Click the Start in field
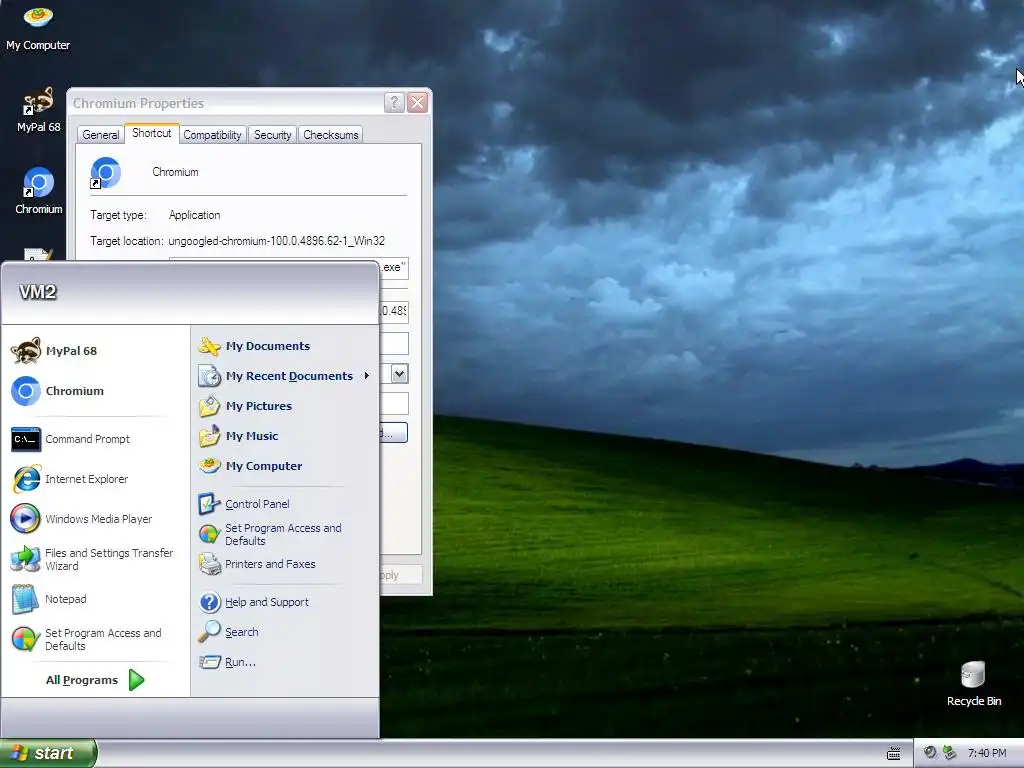Screen dimensions: 1024x768 (393, 311)
